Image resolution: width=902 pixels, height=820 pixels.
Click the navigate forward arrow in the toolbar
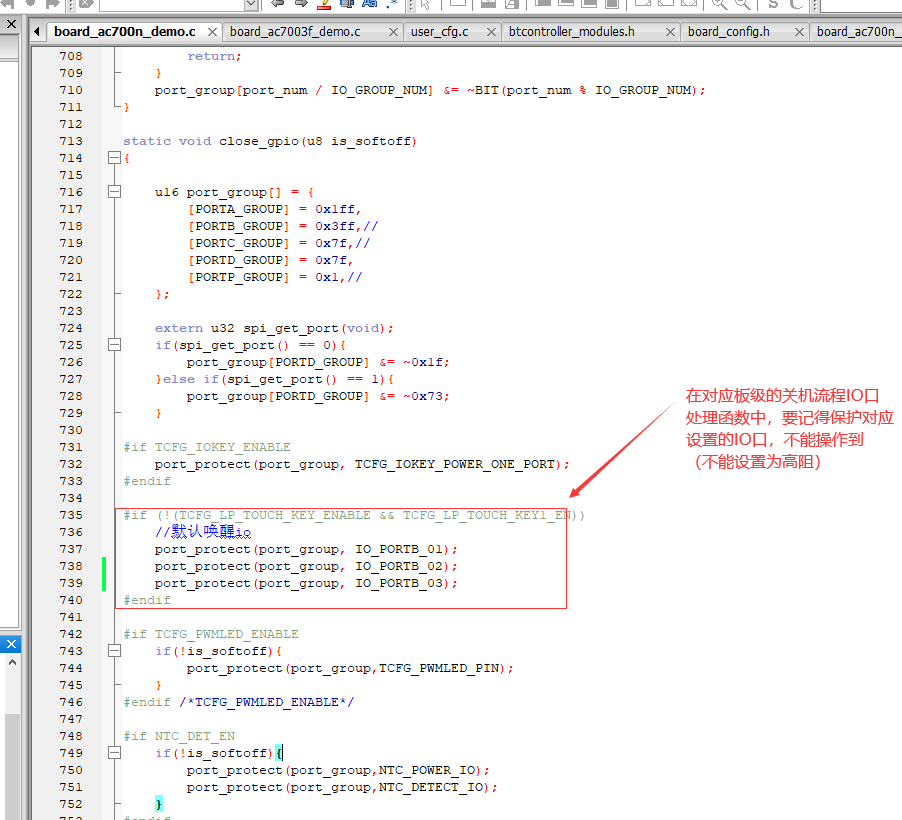tap(301, 4)
